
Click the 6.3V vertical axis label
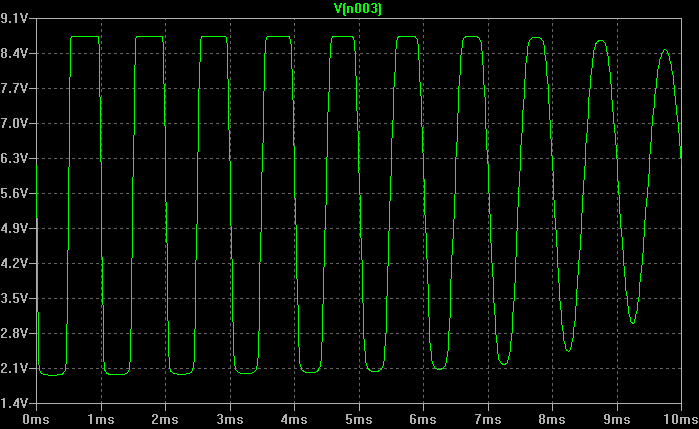(17, 158)
